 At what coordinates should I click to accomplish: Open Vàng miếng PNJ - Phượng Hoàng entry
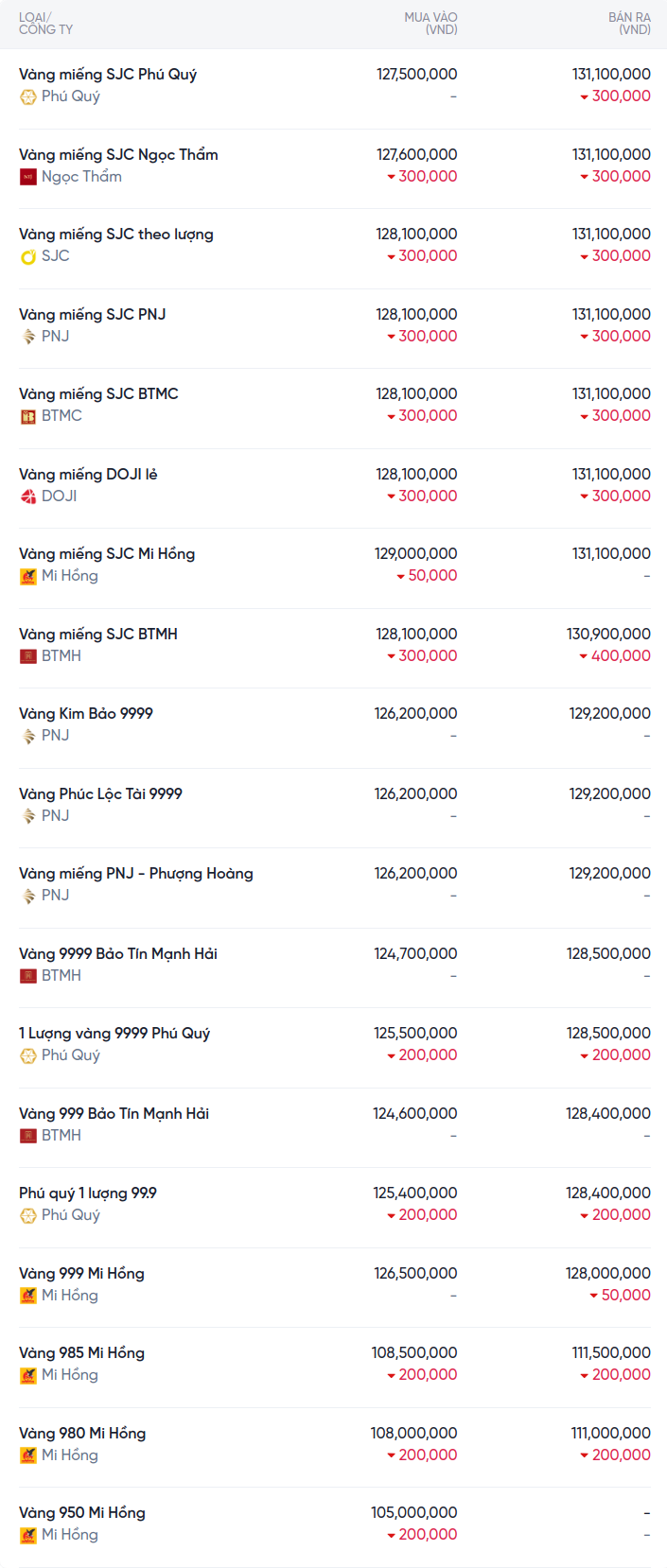(x=135, y=873)
